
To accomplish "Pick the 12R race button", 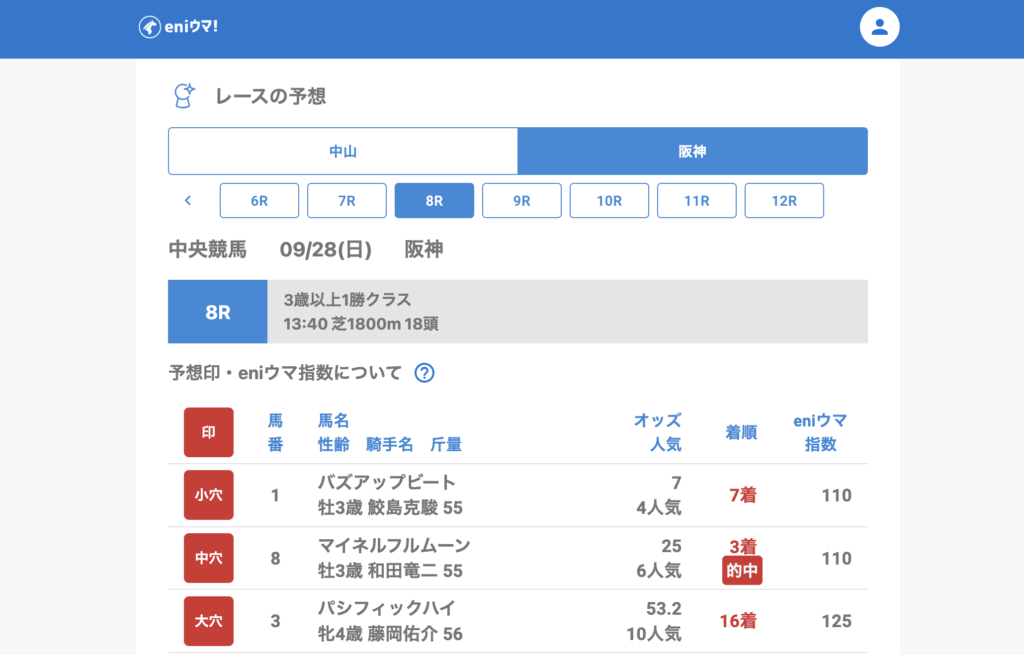I will 784,200.
